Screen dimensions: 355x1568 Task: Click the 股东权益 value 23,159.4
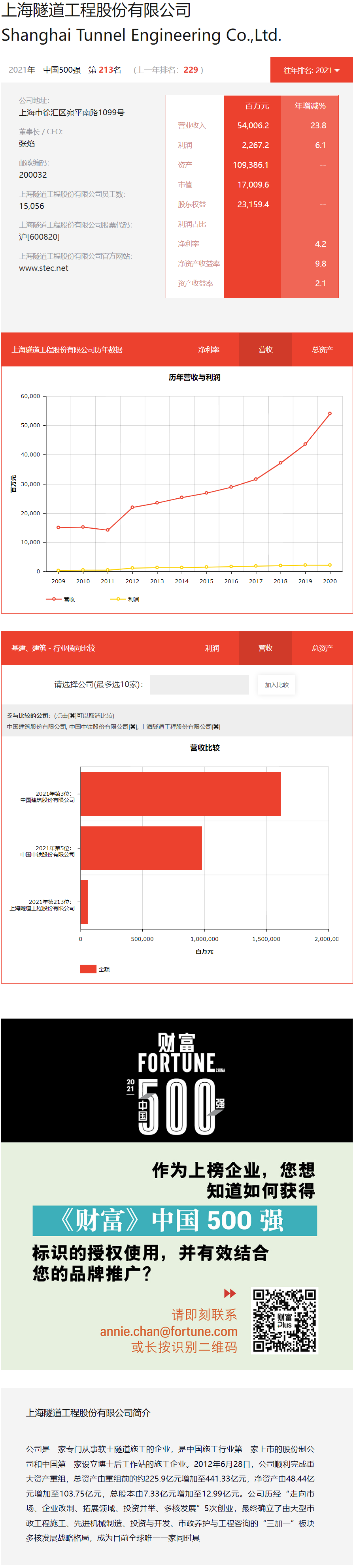[x=253, y=205]
